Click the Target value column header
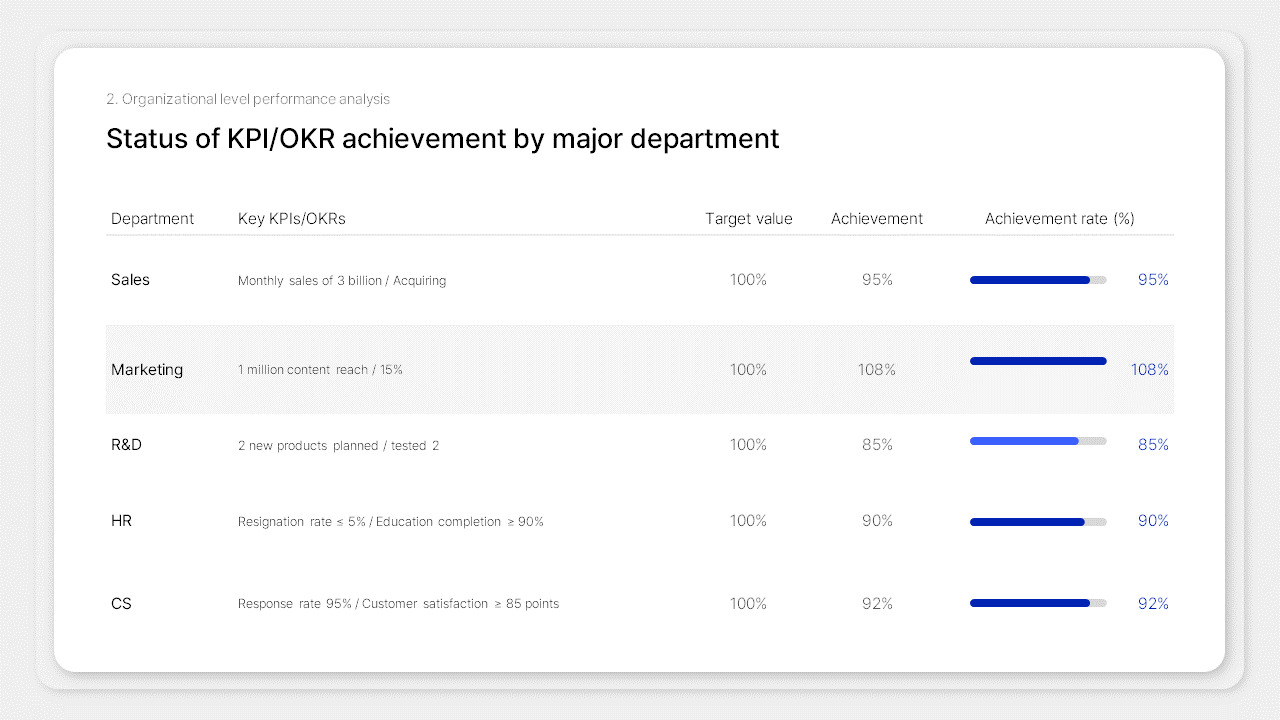 748,218
